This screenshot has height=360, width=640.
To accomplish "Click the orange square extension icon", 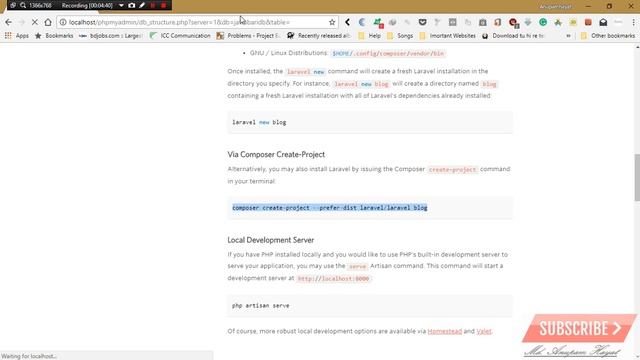I will [588, 22].
